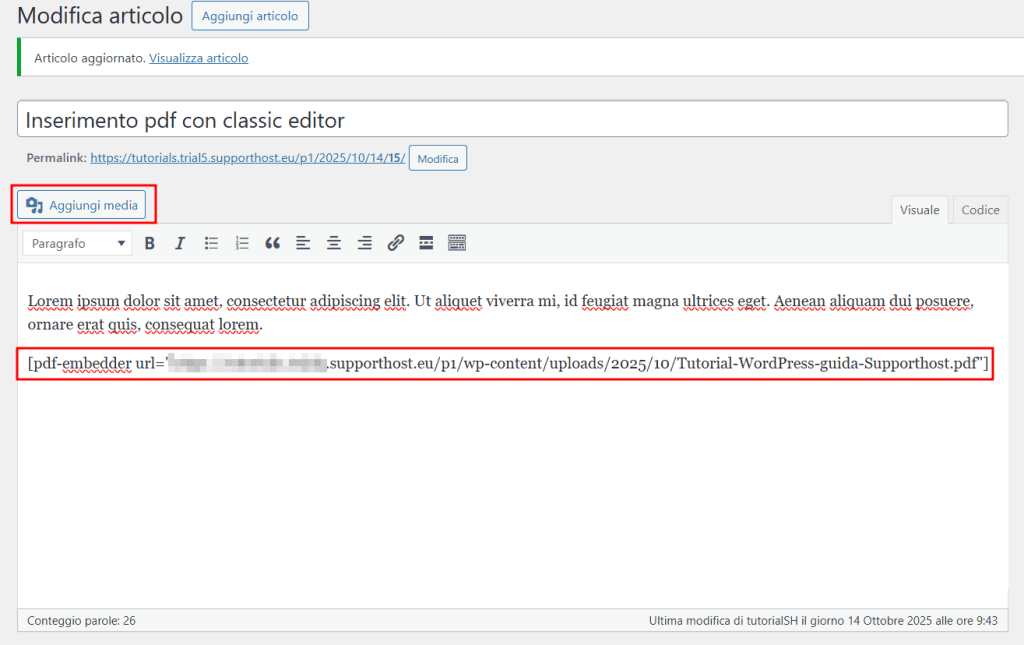The image size is (1024, 645).
Task: Select the numbered list icon
Action: pyautogui.click(x=241, y=242)
